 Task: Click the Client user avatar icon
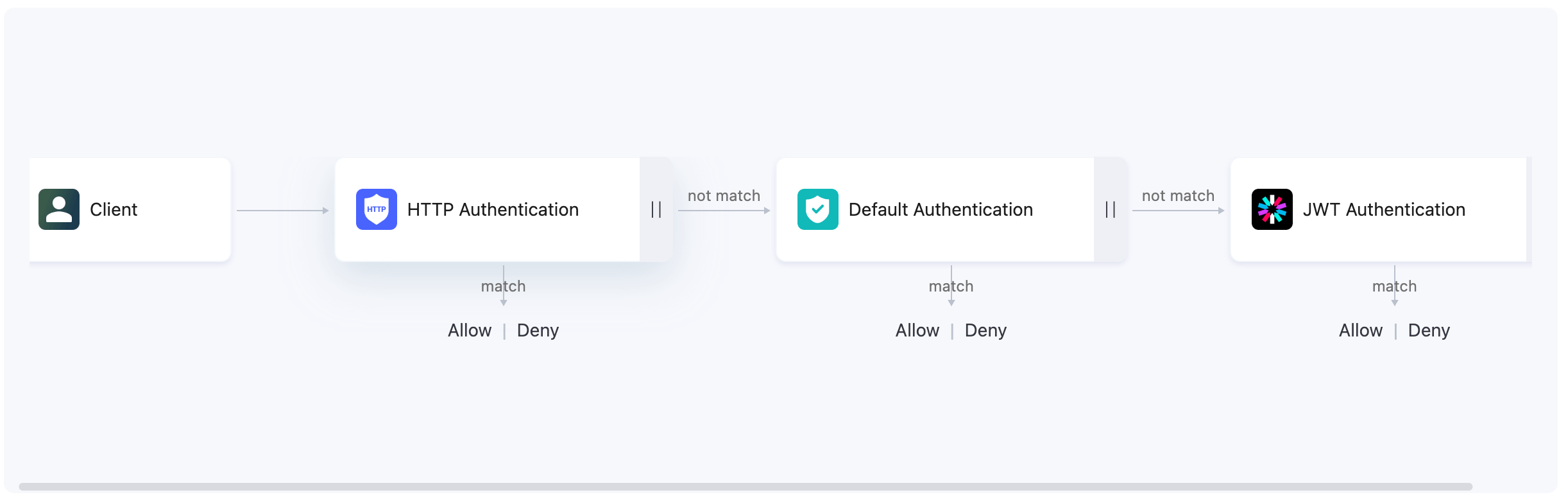tap(59, 209)
